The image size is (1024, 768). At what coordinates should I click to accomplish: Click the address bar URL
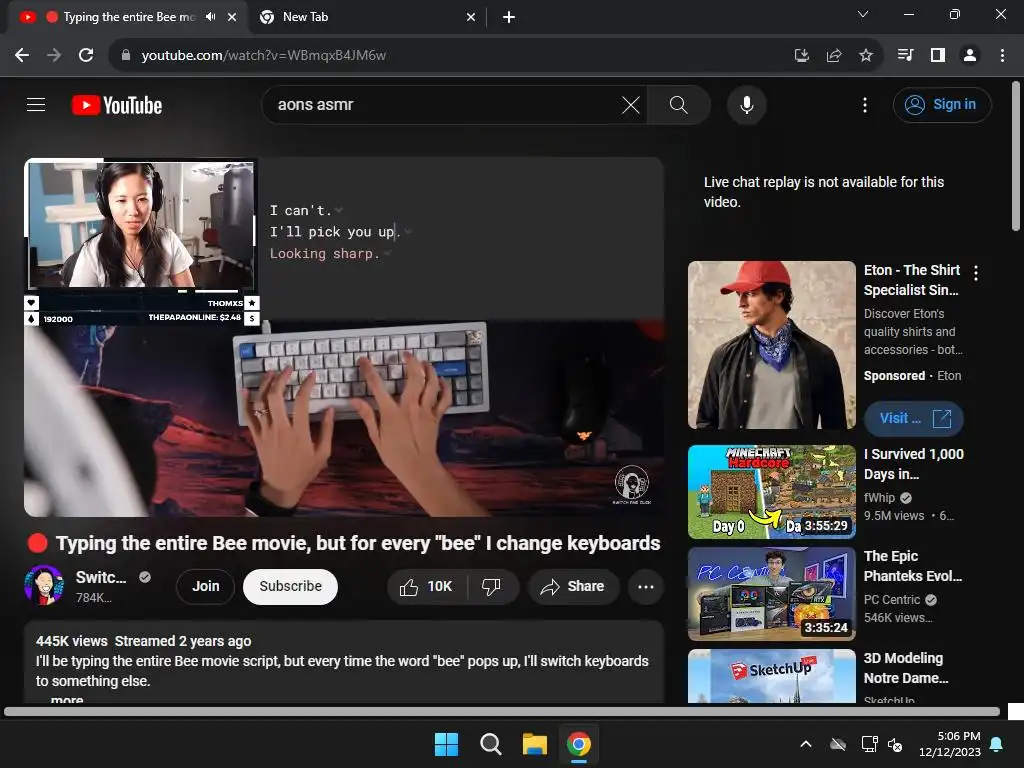point(263,56)
